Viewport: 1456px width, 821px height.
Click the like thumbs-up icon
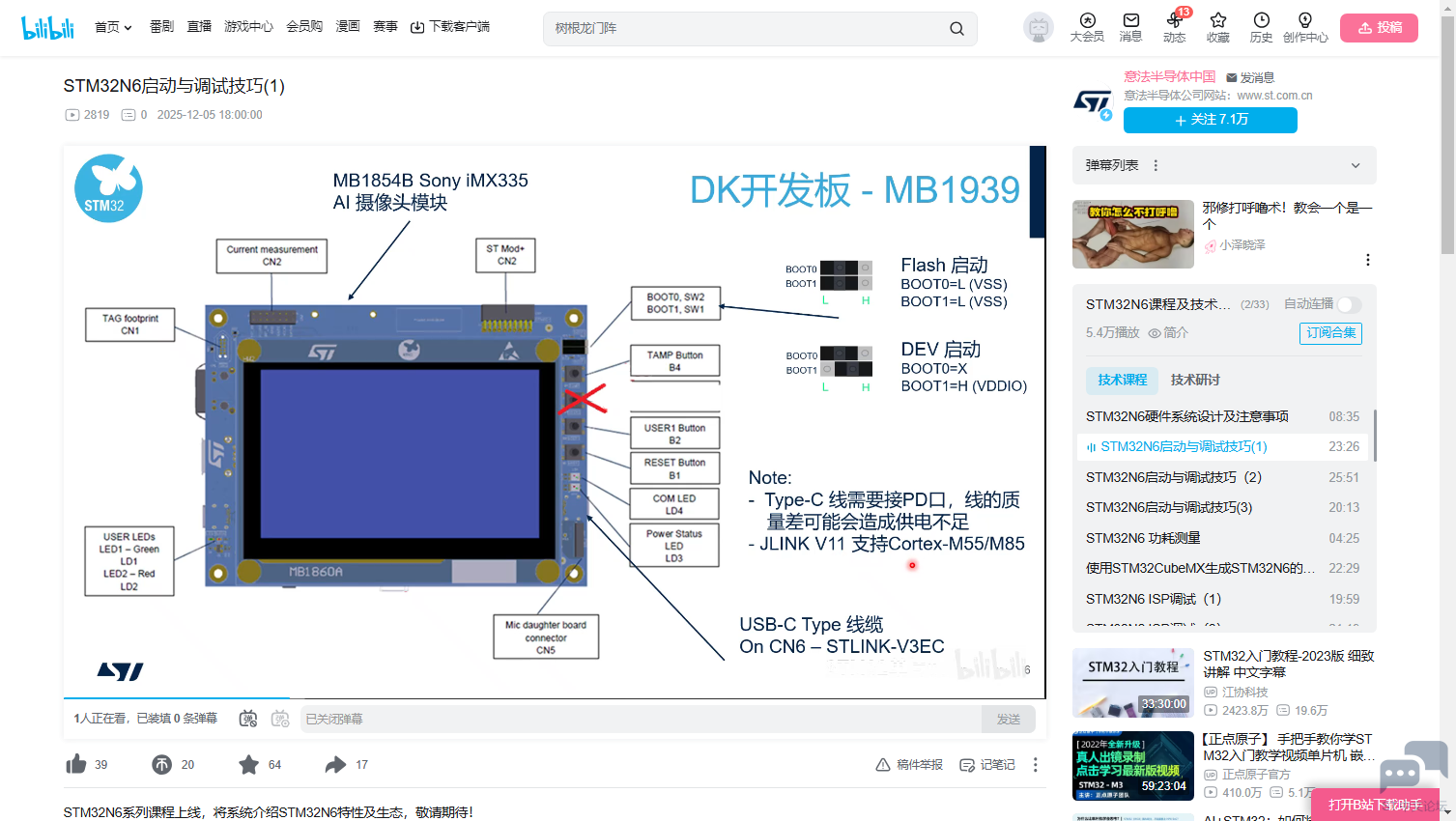coord(76,764)
